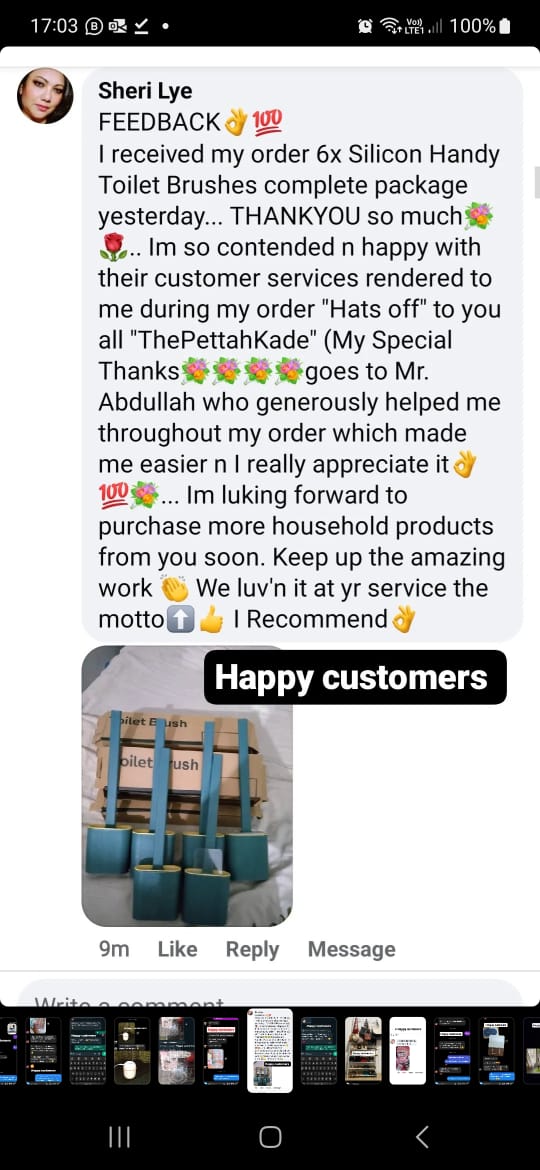Viewport: 540px width, 1170px height.
Task: Reply to Sheri Lye's feedback comment
Action: [x=252, y=949]
